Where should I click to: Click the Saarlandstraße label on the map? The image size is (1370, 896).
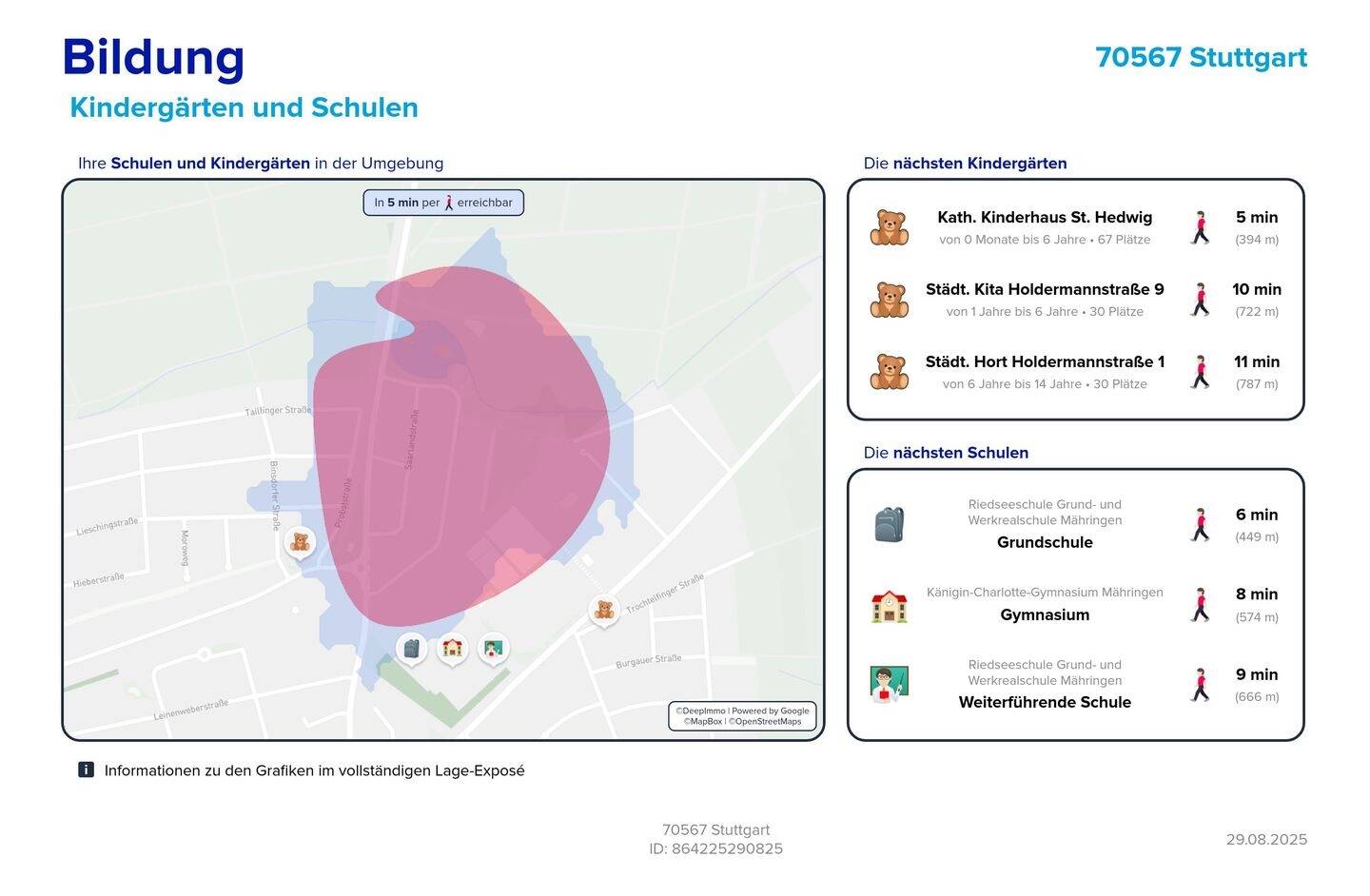412,439
